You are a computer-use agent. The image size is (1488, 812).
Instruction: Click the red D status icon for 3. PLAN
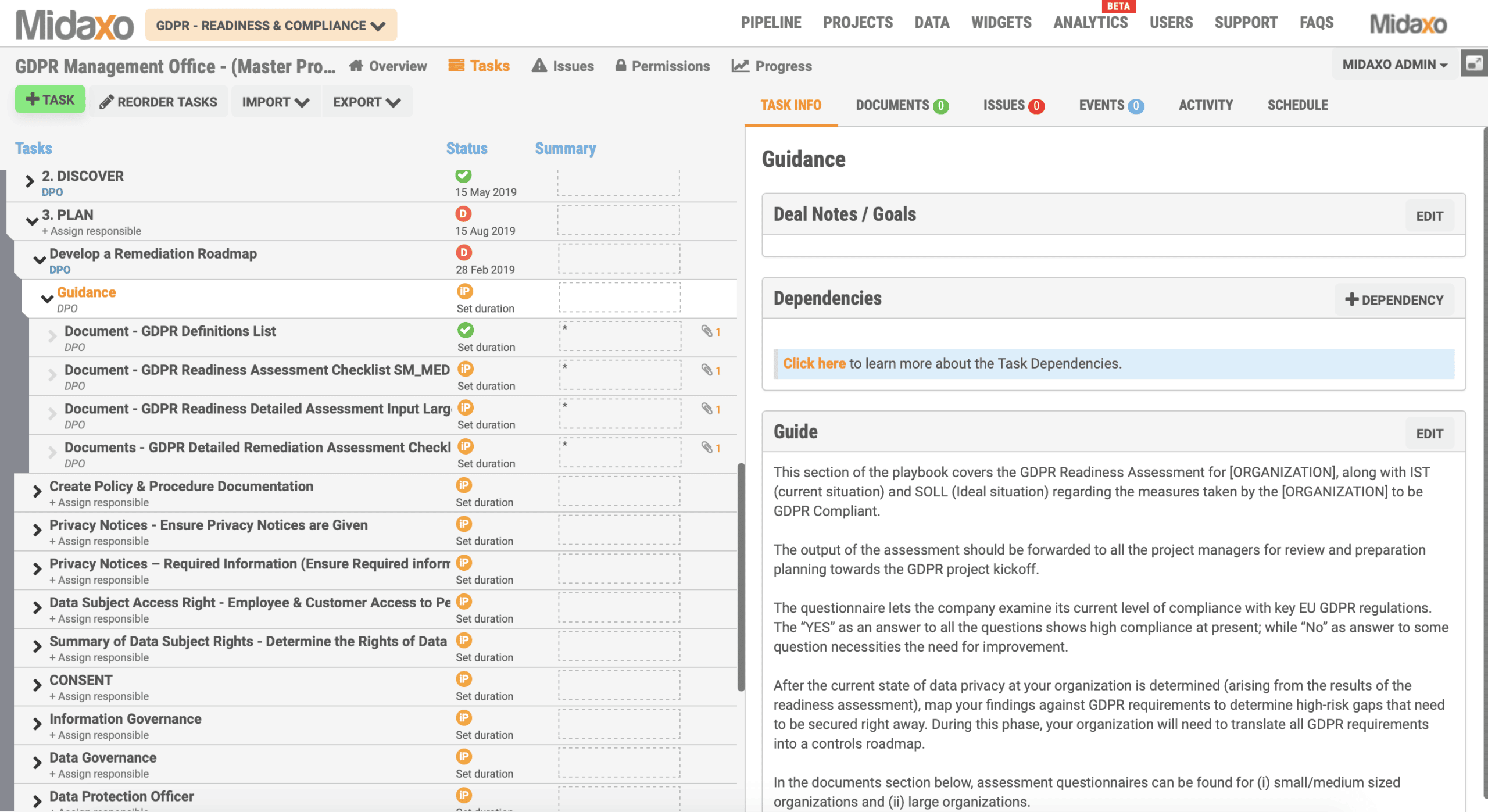click(x=463, y=214)
